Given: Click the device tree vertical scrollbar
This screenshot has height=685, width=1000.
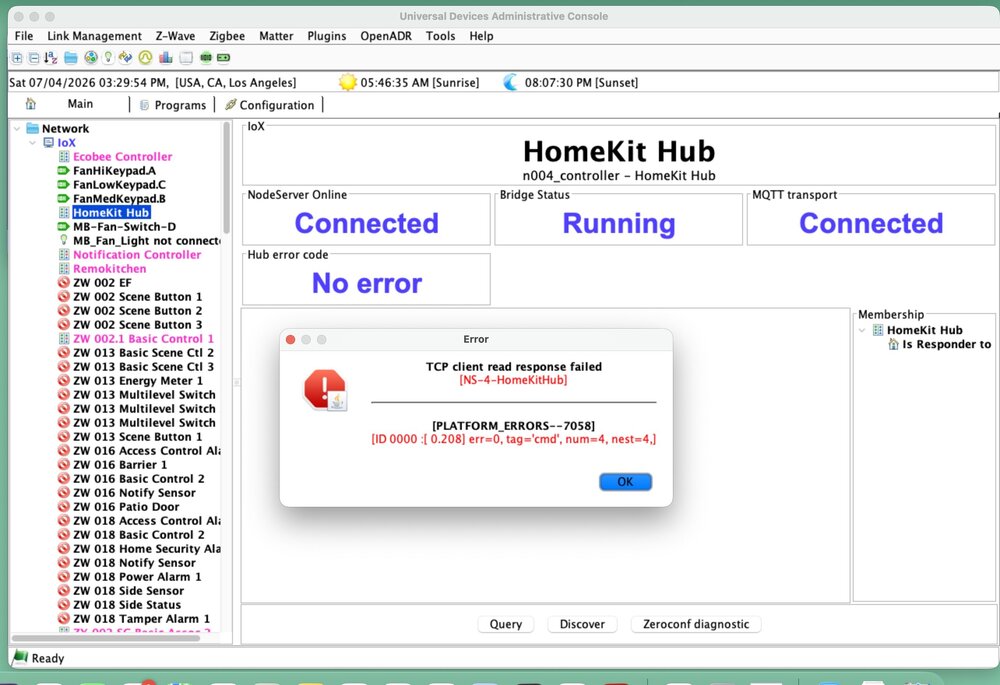Looking at the screenshot, I should (x=226, y=179).
